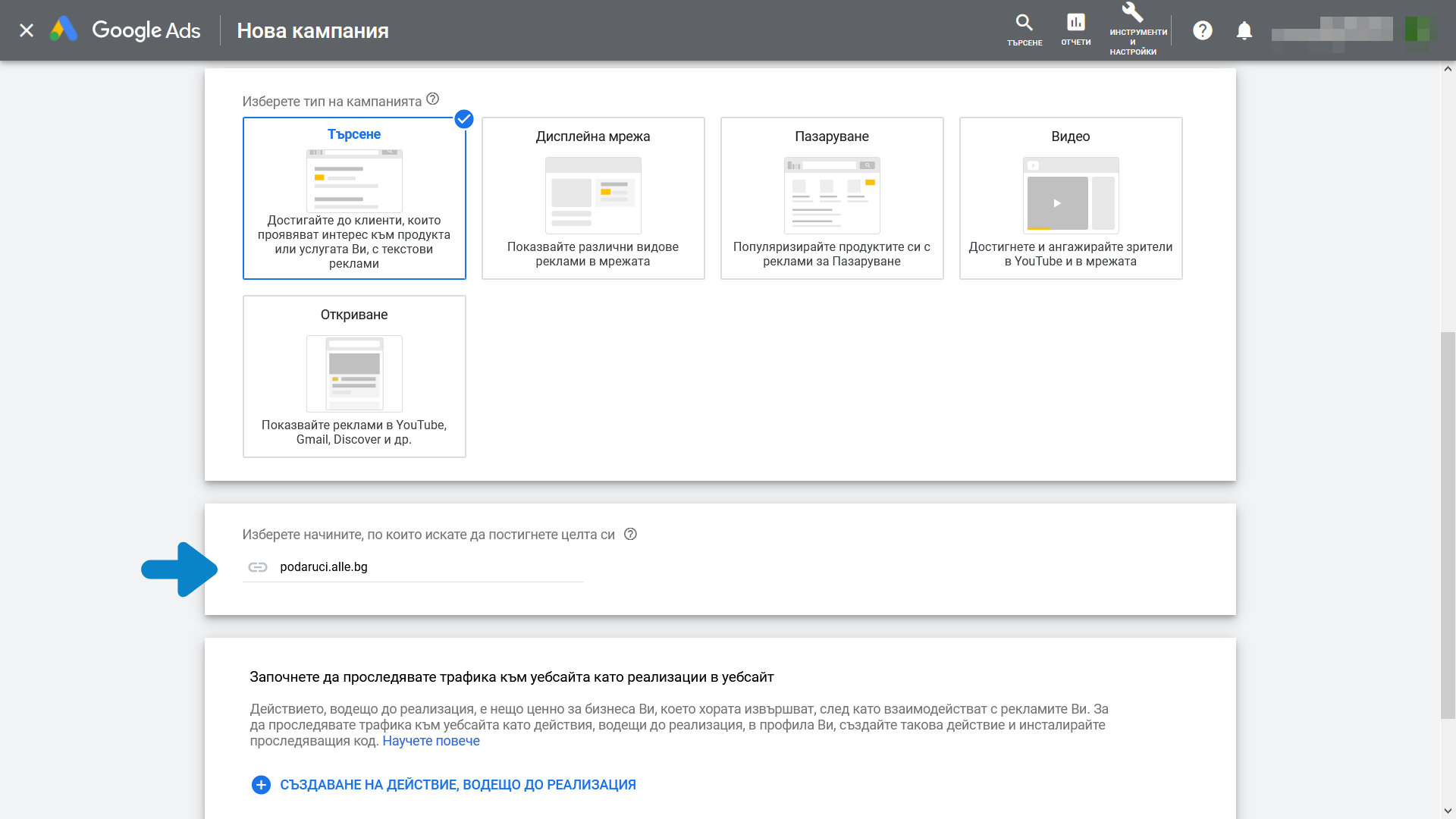Screen dimensions: 1456x819
Task: Open tools and settings wrench icon
Action: point(1133,13)
